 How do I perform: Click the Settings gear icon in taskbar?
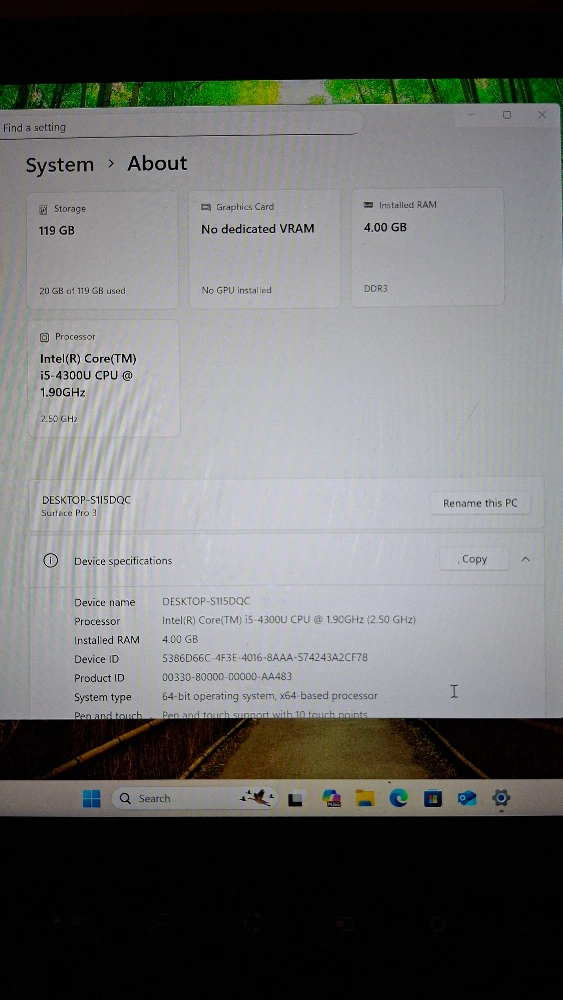point(501,797)
